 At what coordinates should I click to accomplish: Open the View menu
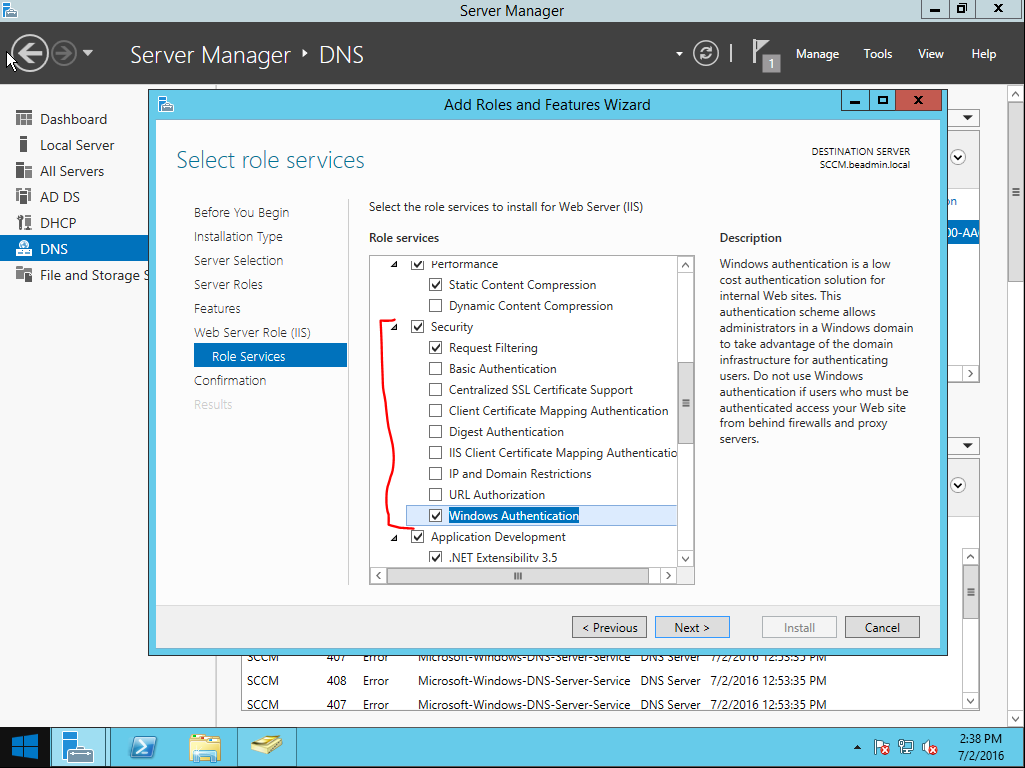(930, 54)
